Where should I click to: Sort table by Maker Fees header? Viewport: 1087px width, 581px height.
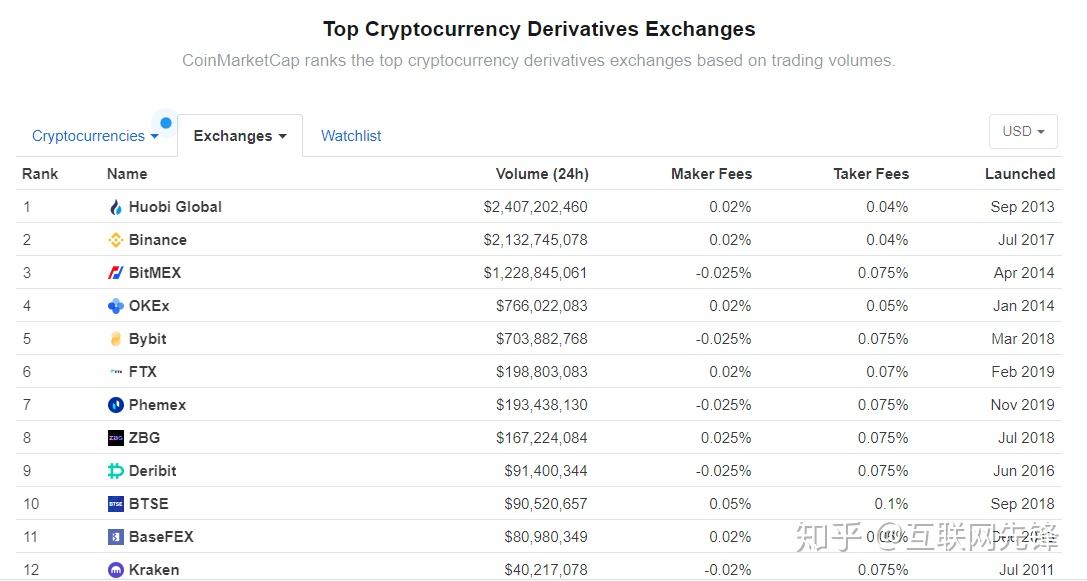click(711, 174)
